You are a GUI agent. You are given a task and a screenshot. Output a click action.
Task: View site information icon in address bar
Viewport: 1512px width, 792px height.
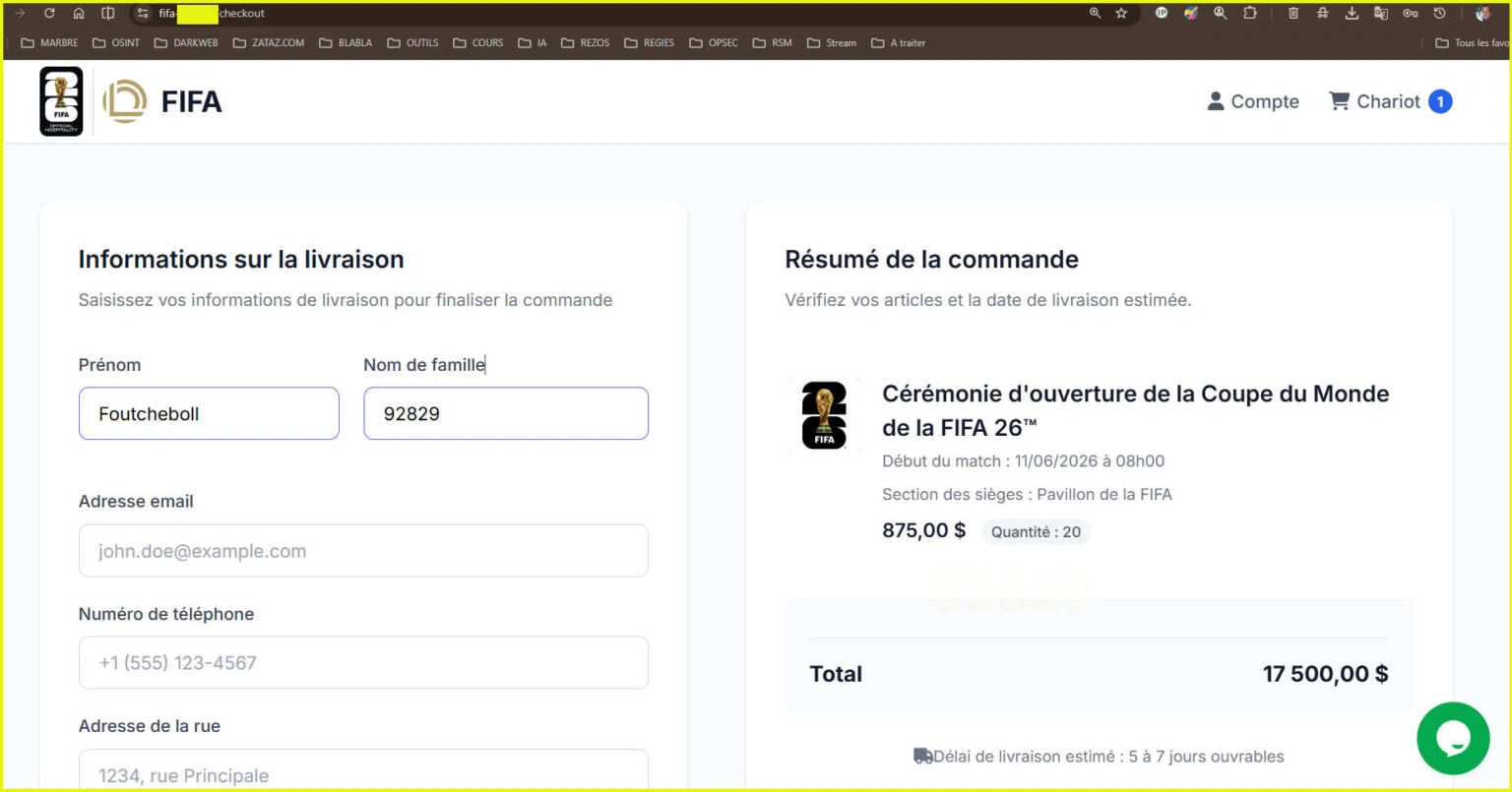143,14
